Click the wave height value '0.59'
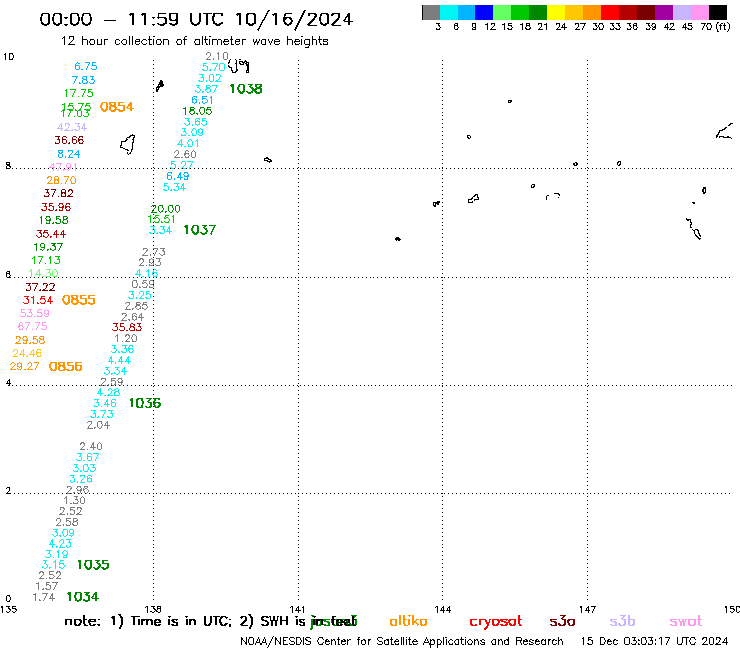 point(143,284)
